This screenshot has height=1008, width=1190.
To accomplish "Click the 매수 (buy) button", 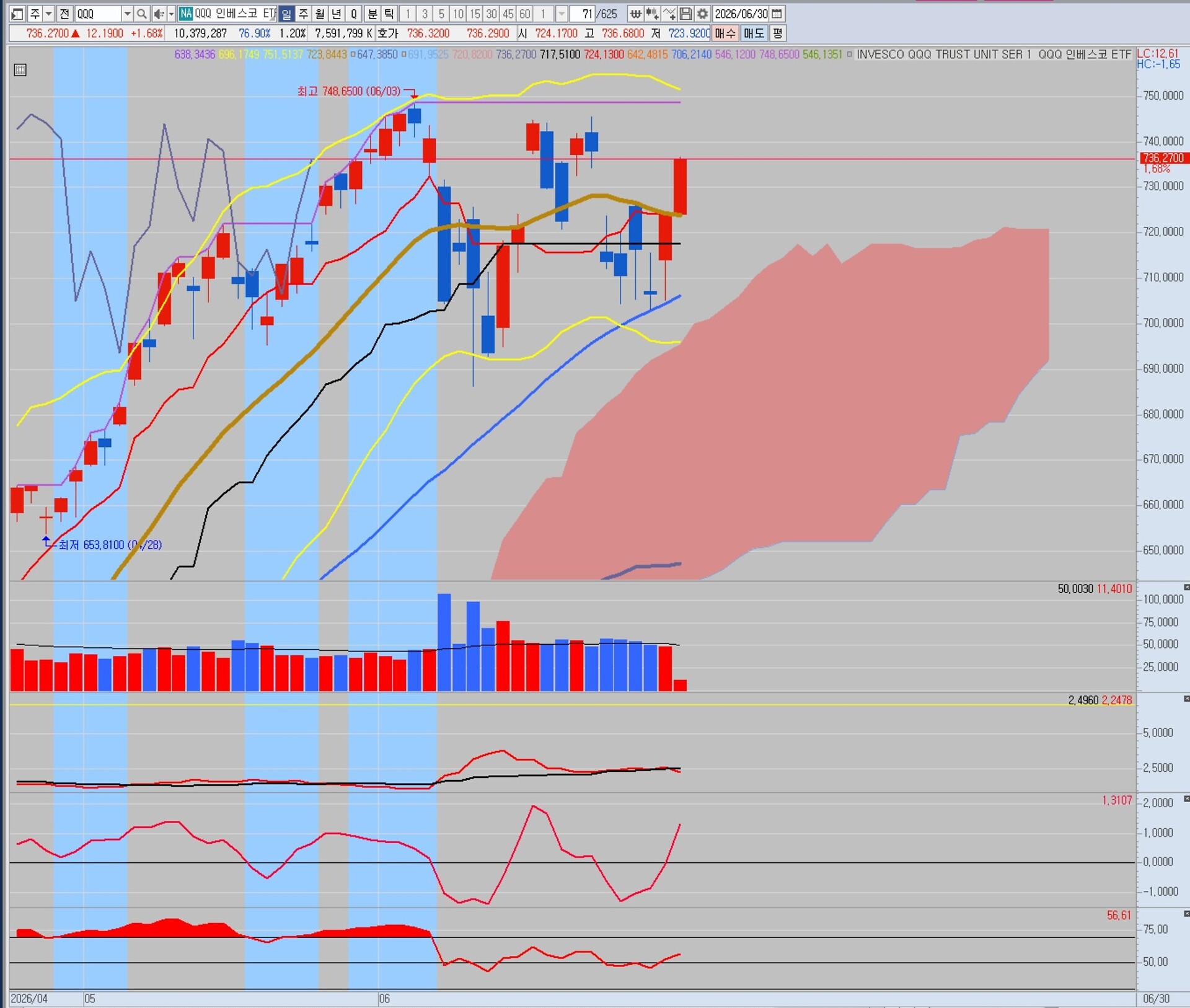I will tap(725, 33).
